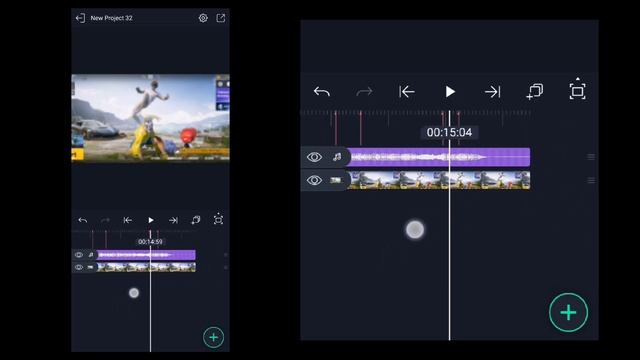Hide video track eye in phone view
This screenshot has height=360, width=640.
point(79,267)
